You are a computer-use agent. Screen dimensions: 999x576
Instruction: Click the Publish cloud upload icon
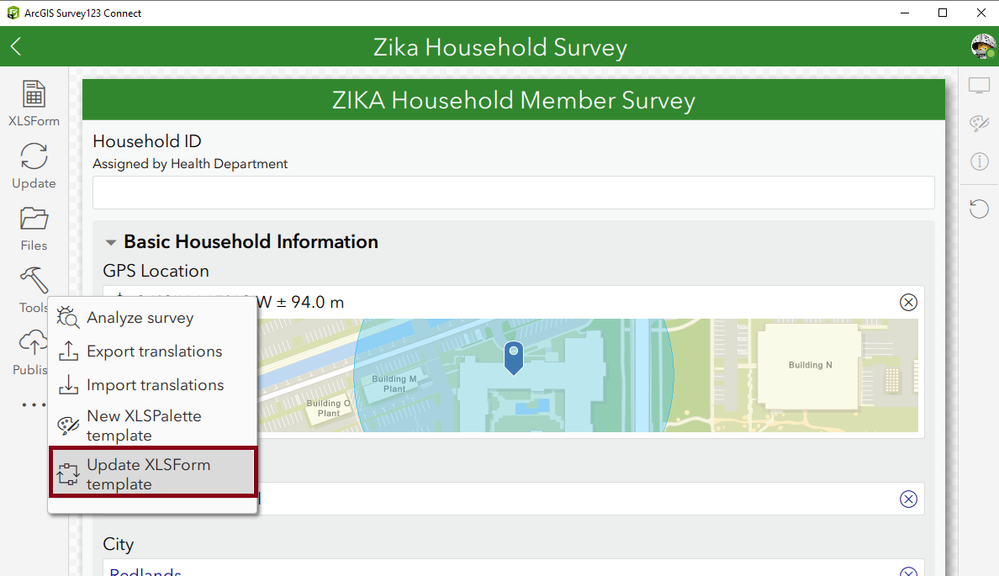[32, 344]
